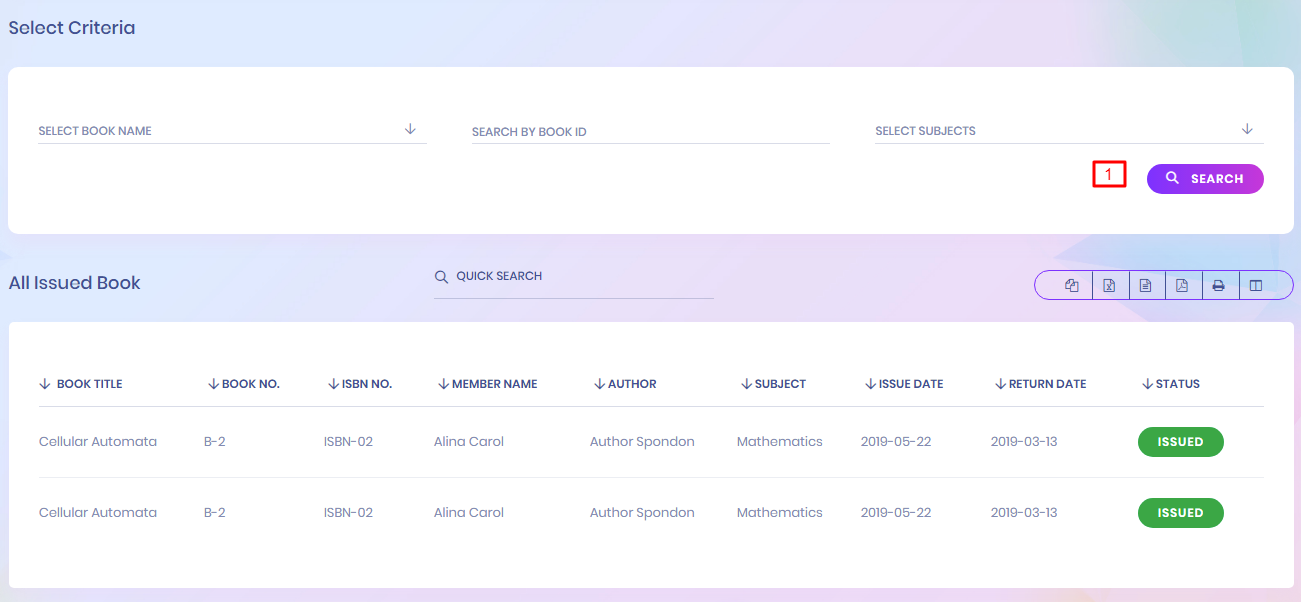Click into the Quick Search field
The height and width of the screenshot is (602, 1301).
coord(580,277)
